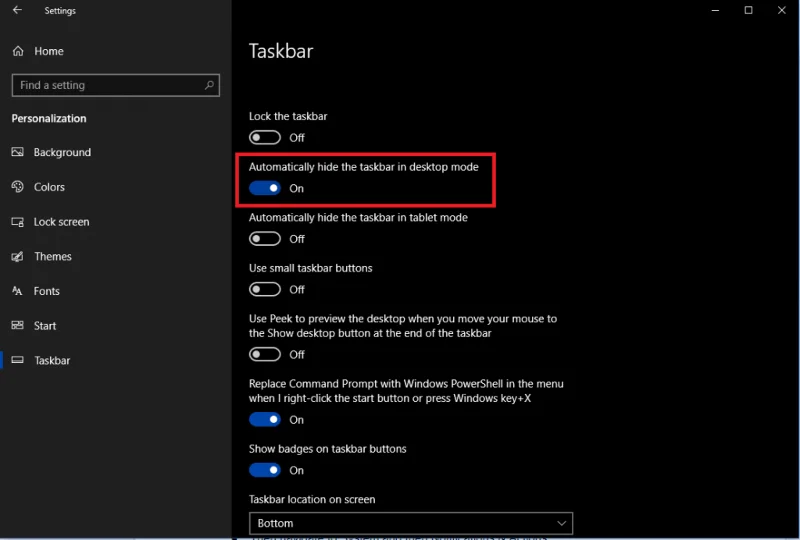
Task: Turn off auto-hide taskbar in desktop mode
Action: 265,188
